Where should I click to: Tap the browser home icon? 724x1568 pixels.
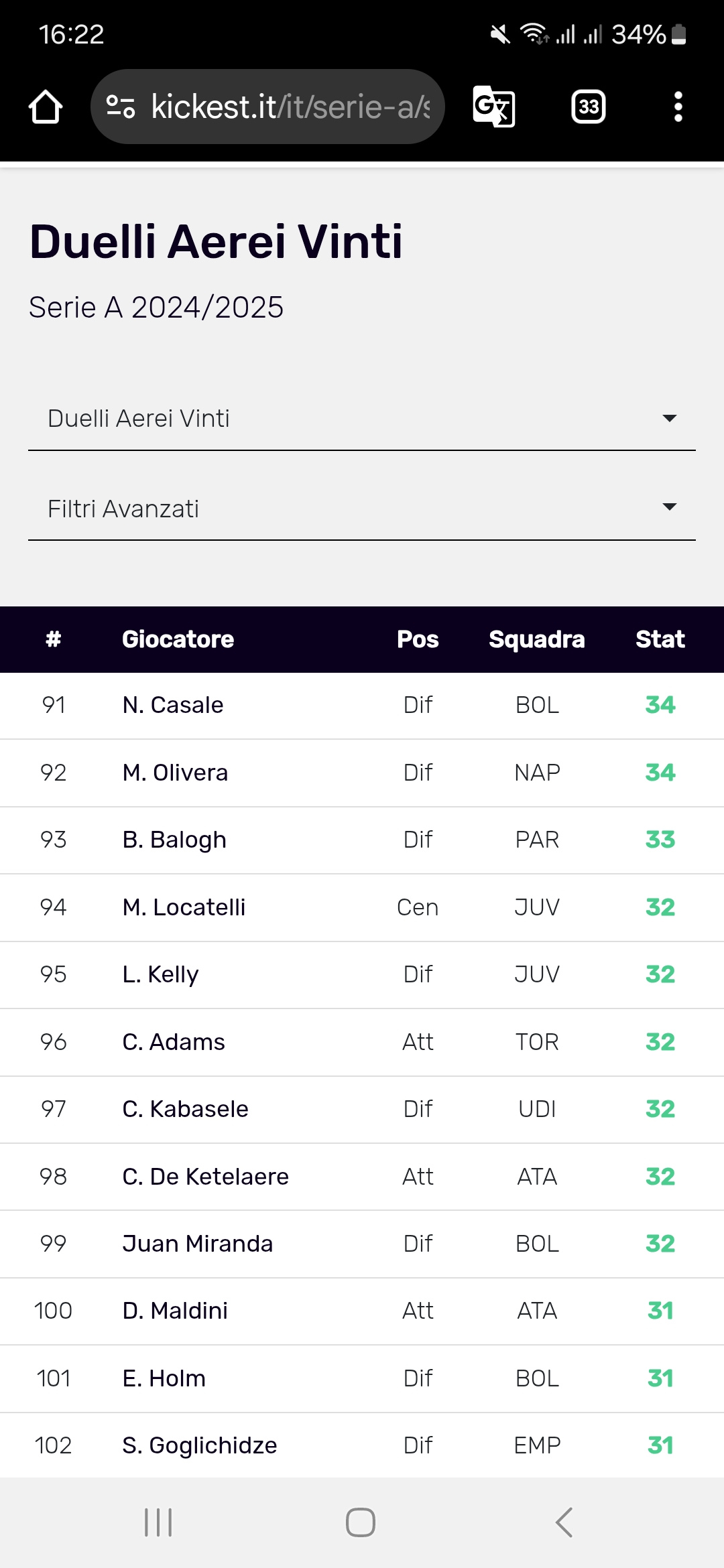coord(46,107)
